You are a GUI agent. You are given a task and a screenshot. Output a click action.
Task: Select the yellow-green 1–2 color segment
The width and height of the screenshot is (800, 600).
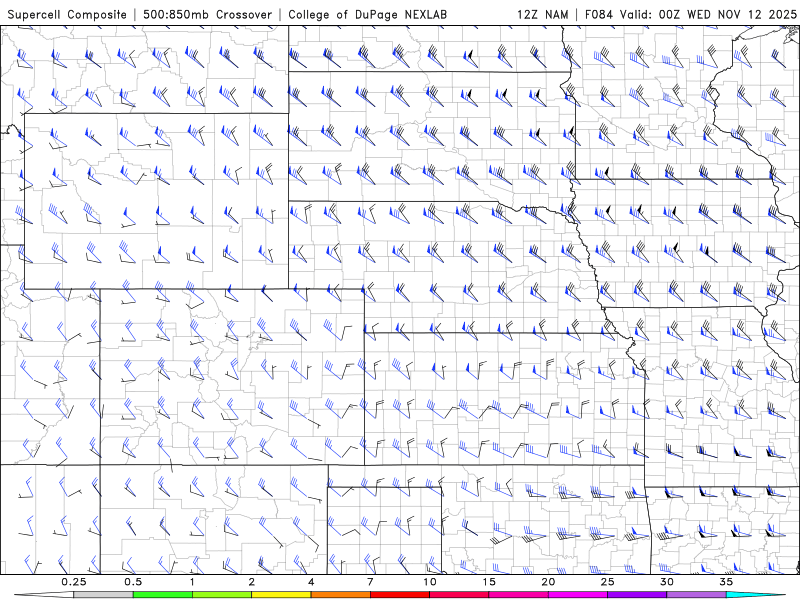click(222, 595)
